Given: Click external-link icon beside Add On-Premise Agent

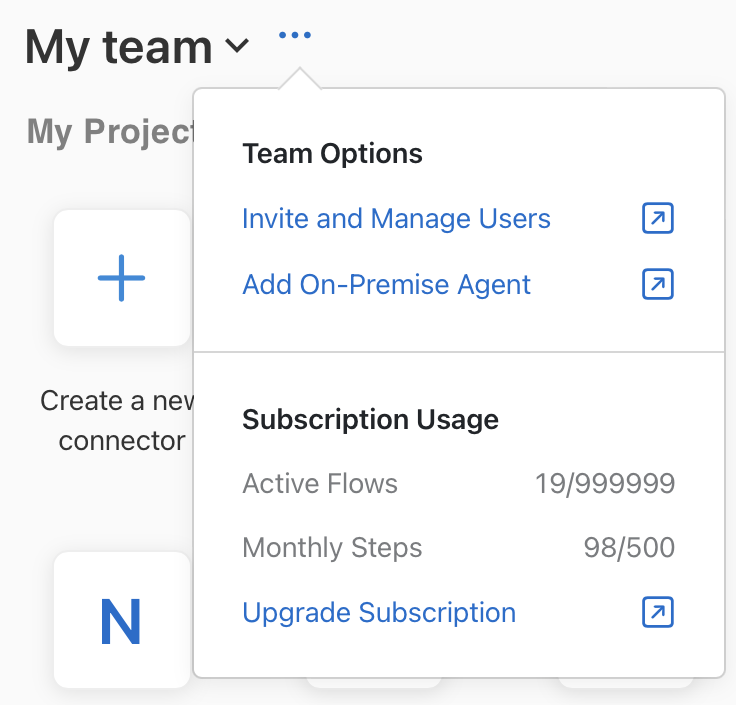Looking at the screenshot, I should tap(658, 285).
